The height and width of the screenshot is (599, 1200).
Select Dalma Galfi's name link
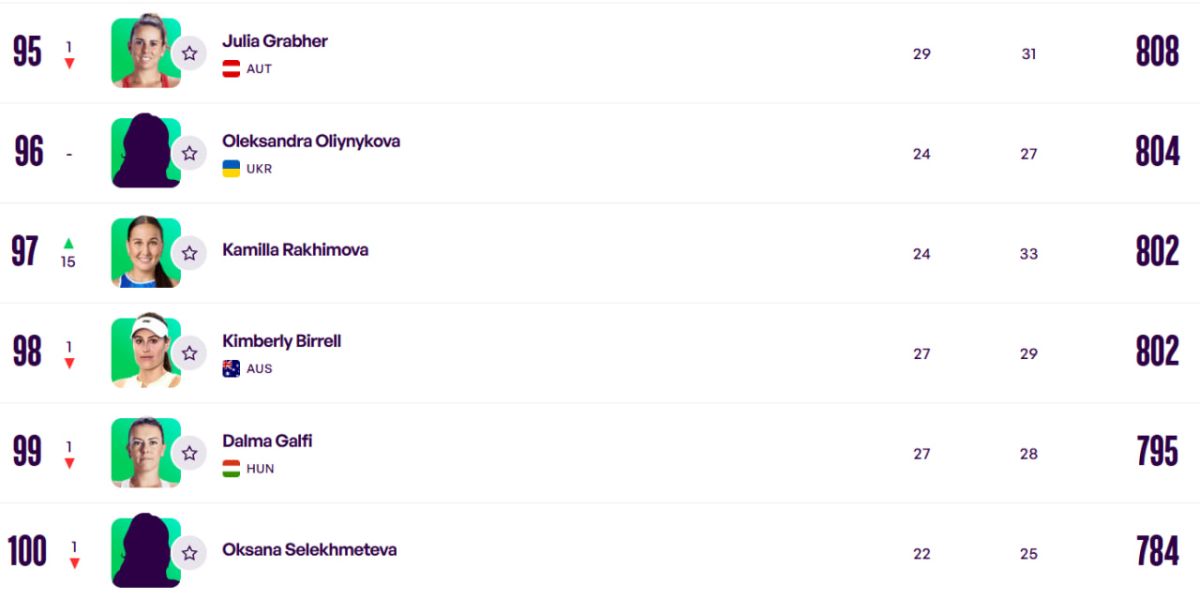pos(267,441)
